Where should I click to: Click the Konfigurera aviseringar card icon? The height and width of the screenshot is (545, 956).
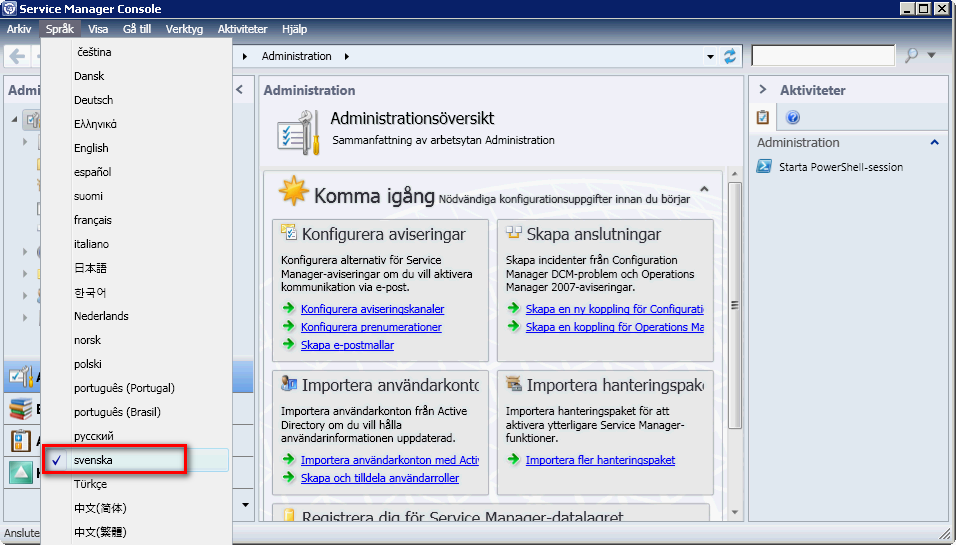[288, 232]
